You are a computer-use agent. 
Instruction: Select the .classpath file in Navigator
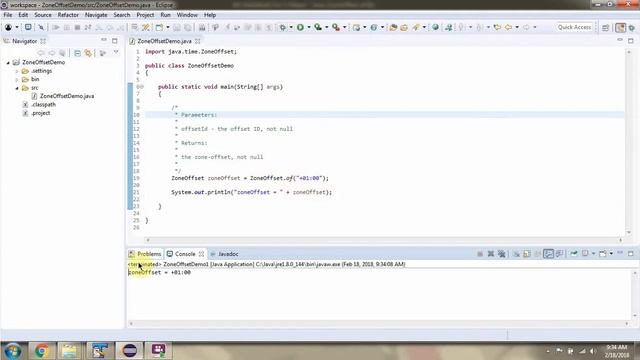43,105
